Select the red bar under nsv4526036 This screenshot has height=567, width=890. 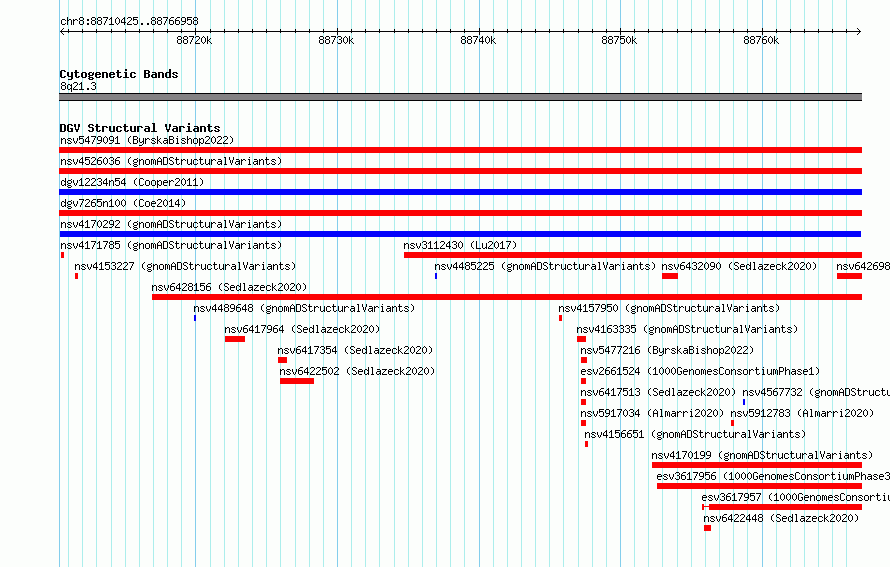[x=460, y=171]
